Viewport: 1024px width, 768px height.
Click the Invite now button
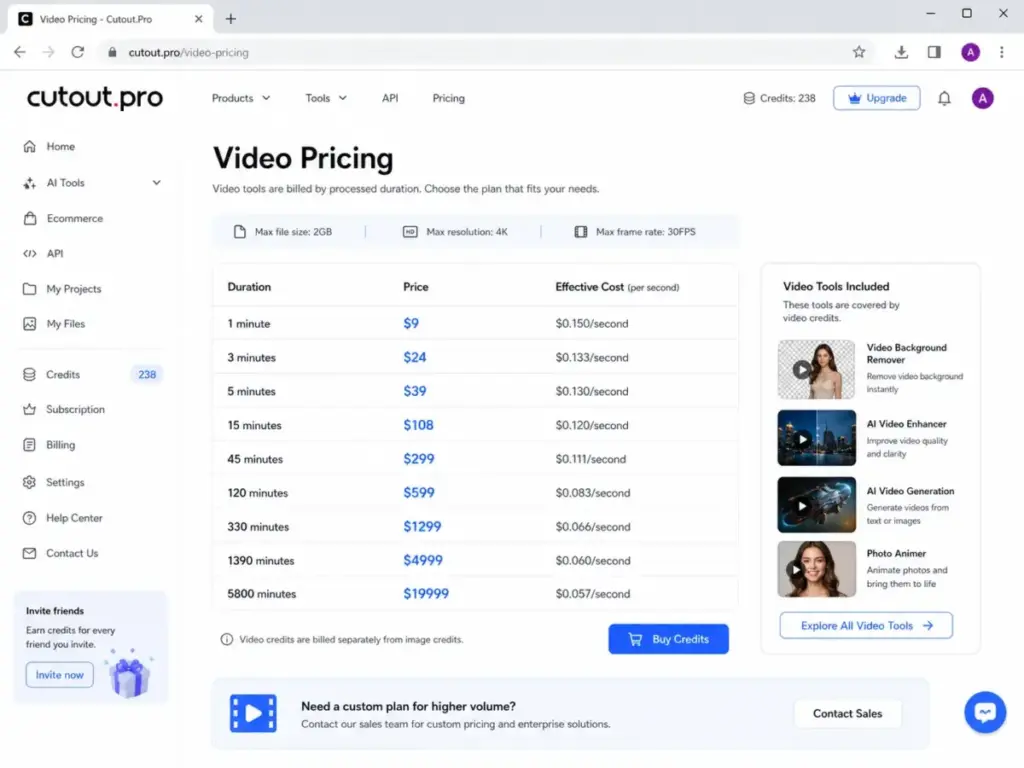coord(59,675)
